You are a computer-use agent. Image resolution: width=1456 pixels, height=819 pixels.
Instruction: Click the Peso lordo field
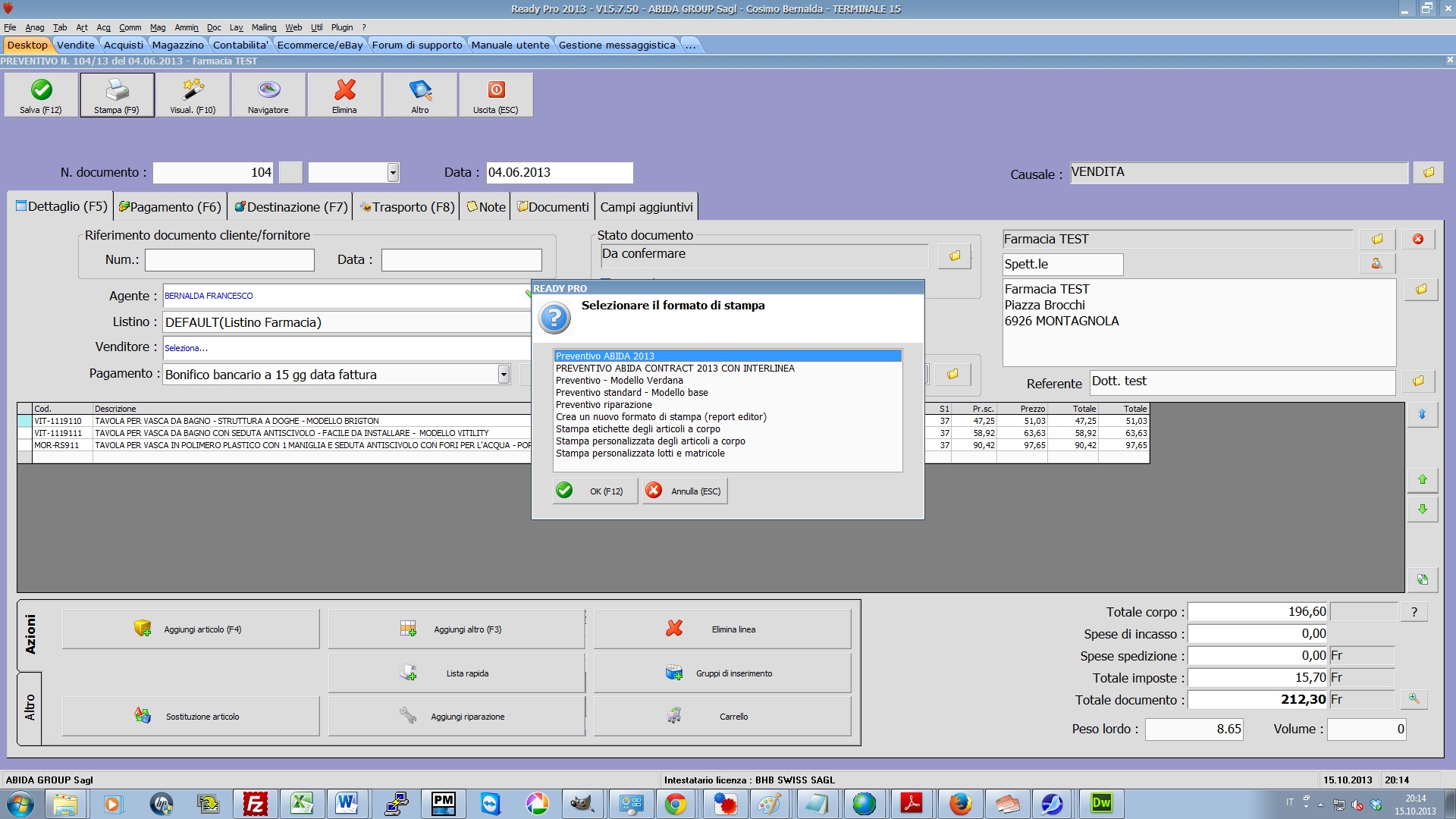point(1194,730)
